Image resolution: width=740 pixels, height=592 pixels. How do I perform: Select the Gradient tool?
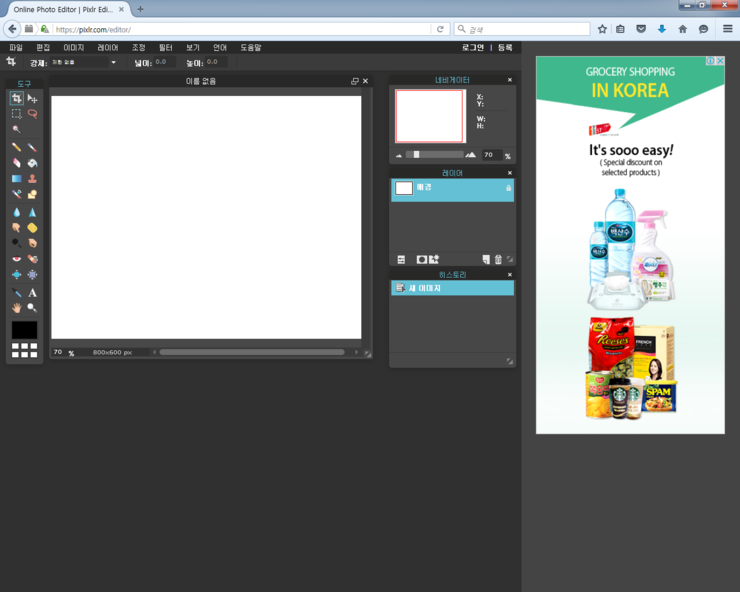pyautogui.click(x=17, y=179)
